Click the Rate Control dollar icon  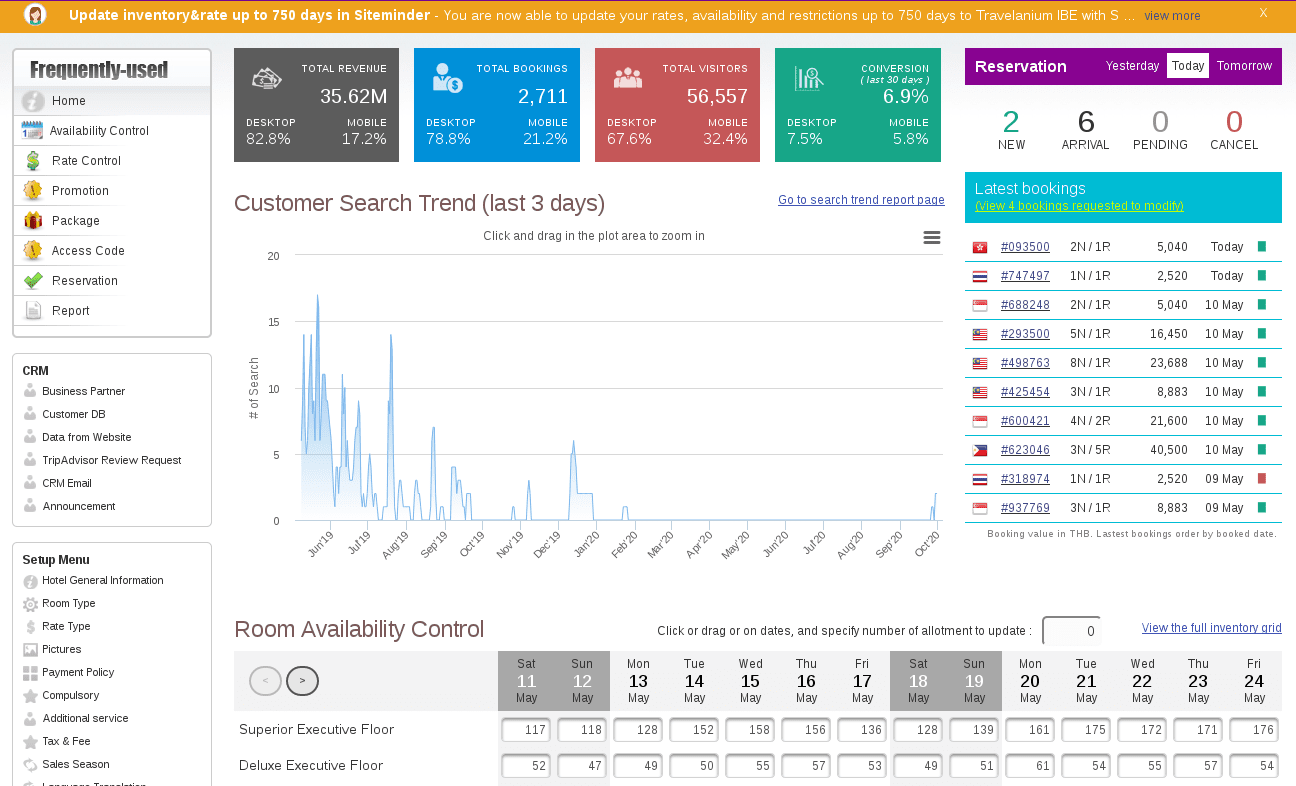pyautogui.click(x=33, y=161)
